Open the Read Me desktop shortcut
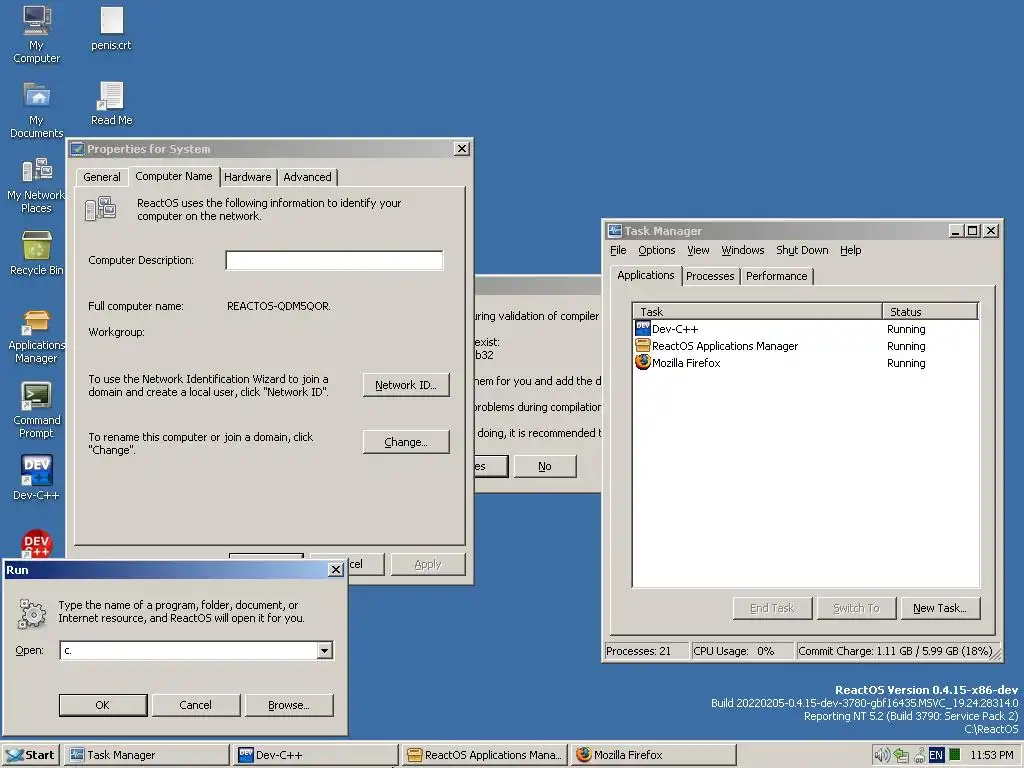The width and height of the screenshot is (1024, 768). click(111, 103)
